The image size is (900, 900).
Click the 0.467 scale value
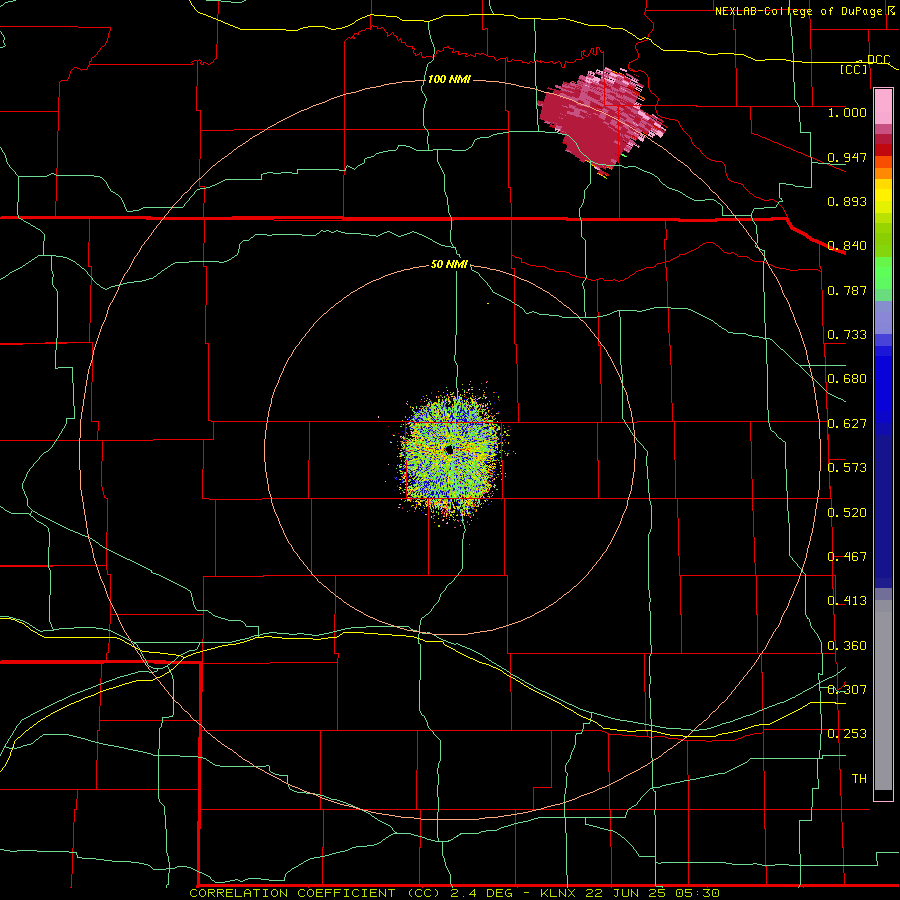[x=847, y=557]
